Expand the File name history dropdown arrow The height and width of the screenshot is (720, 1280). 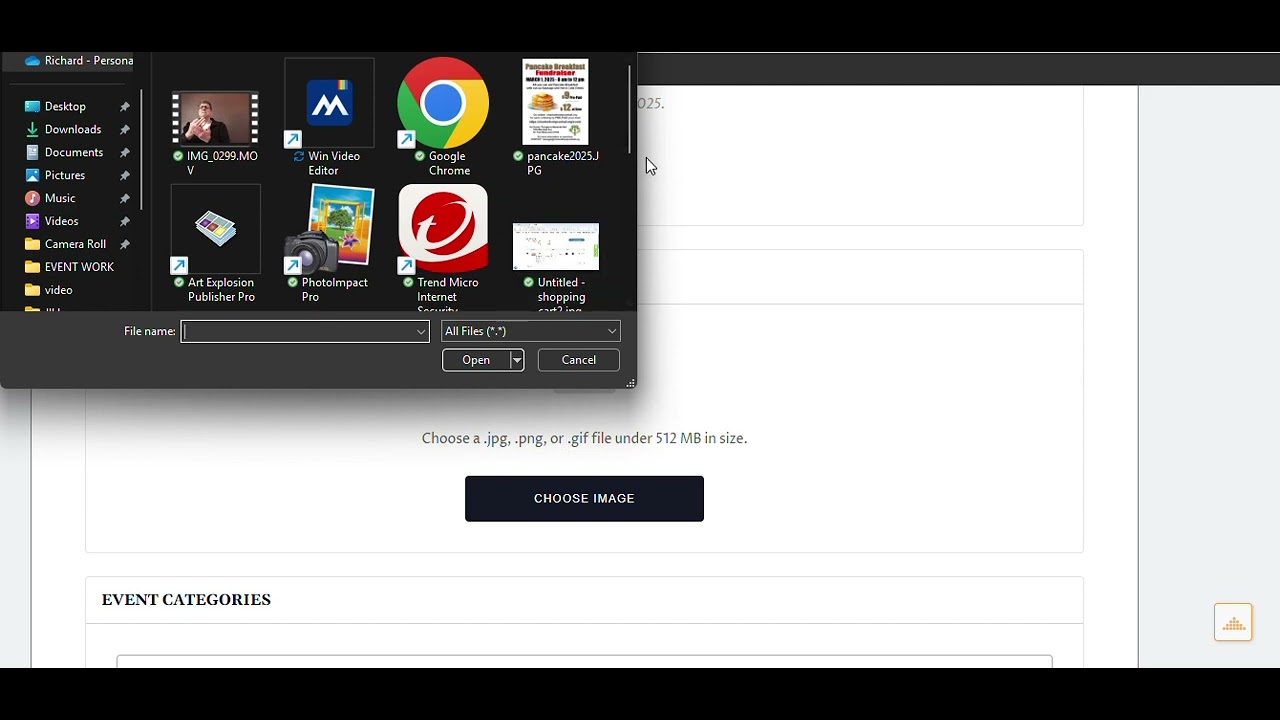(x=421, y=331)
